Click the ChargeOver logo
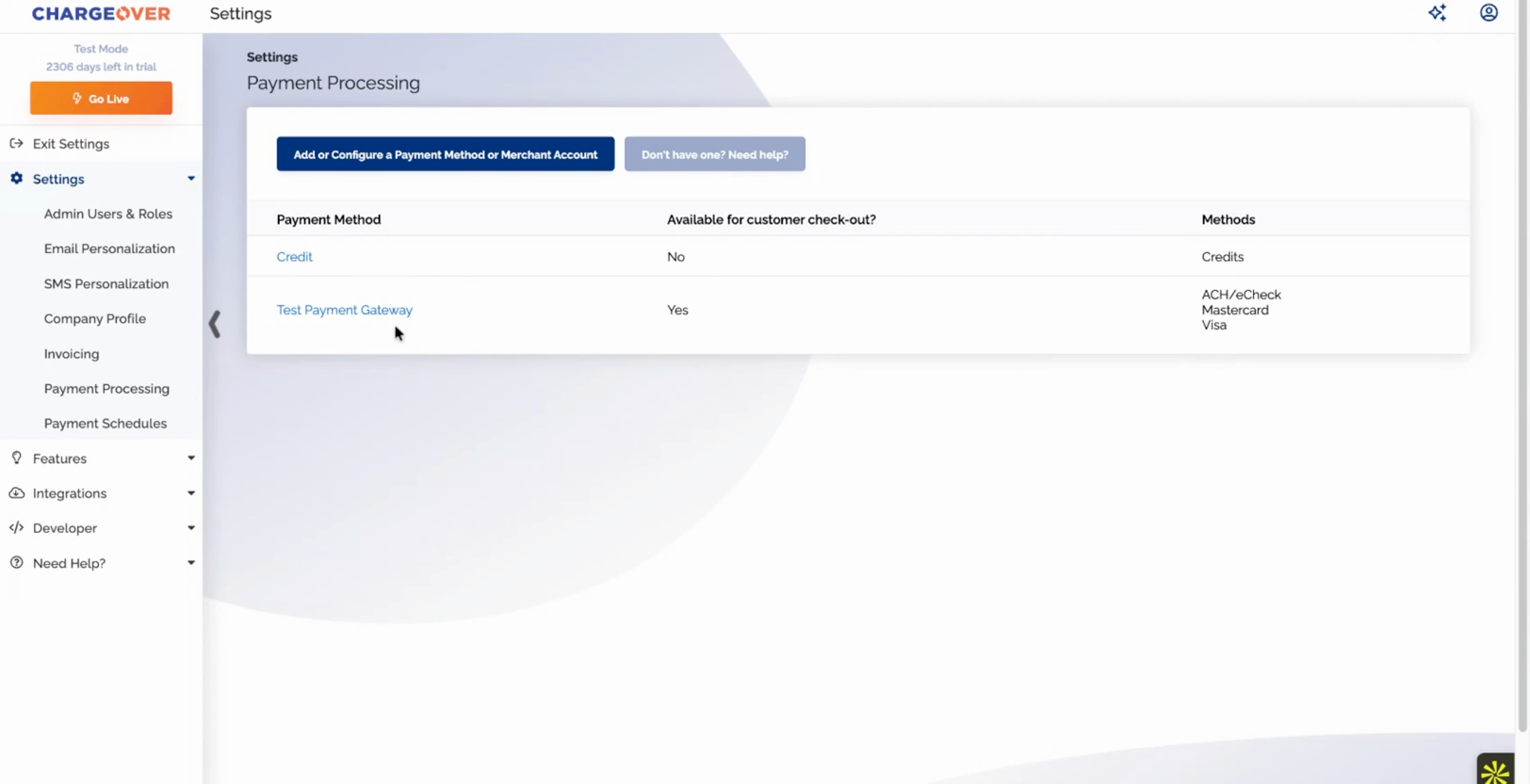The image size is (1530, 784). pos(101,14)
